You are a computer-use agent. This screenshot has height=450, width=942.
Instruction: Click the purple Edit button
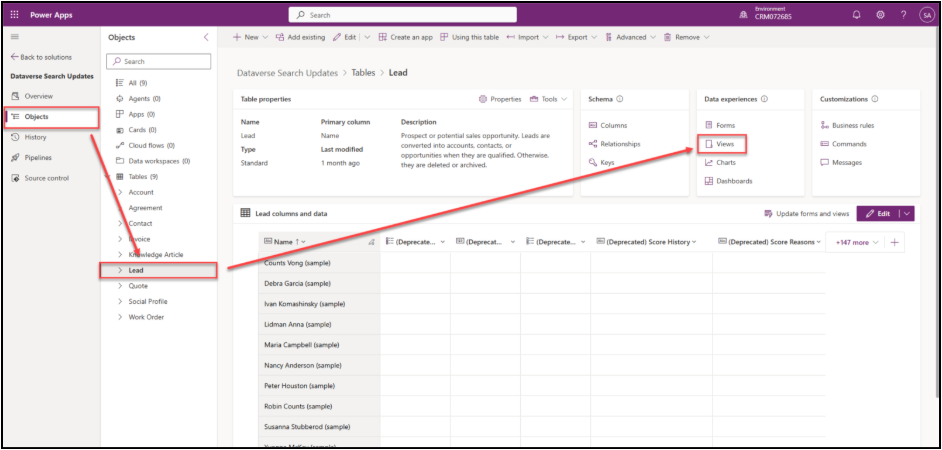[877, 214]
